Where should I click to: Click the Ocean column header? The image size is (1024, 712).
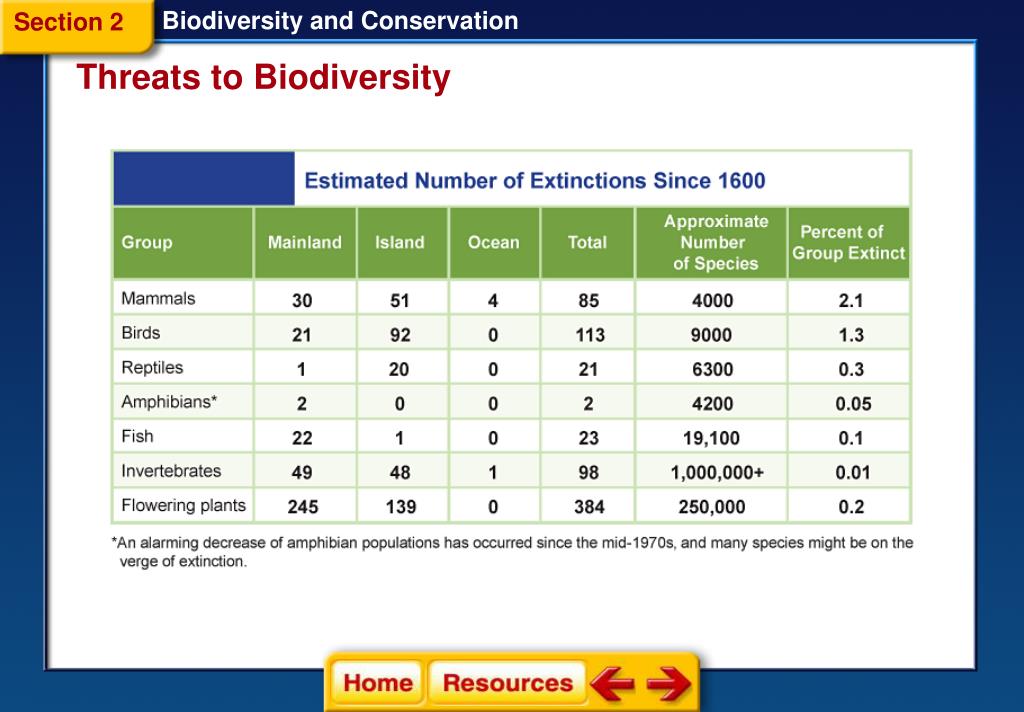coord(494,242)
